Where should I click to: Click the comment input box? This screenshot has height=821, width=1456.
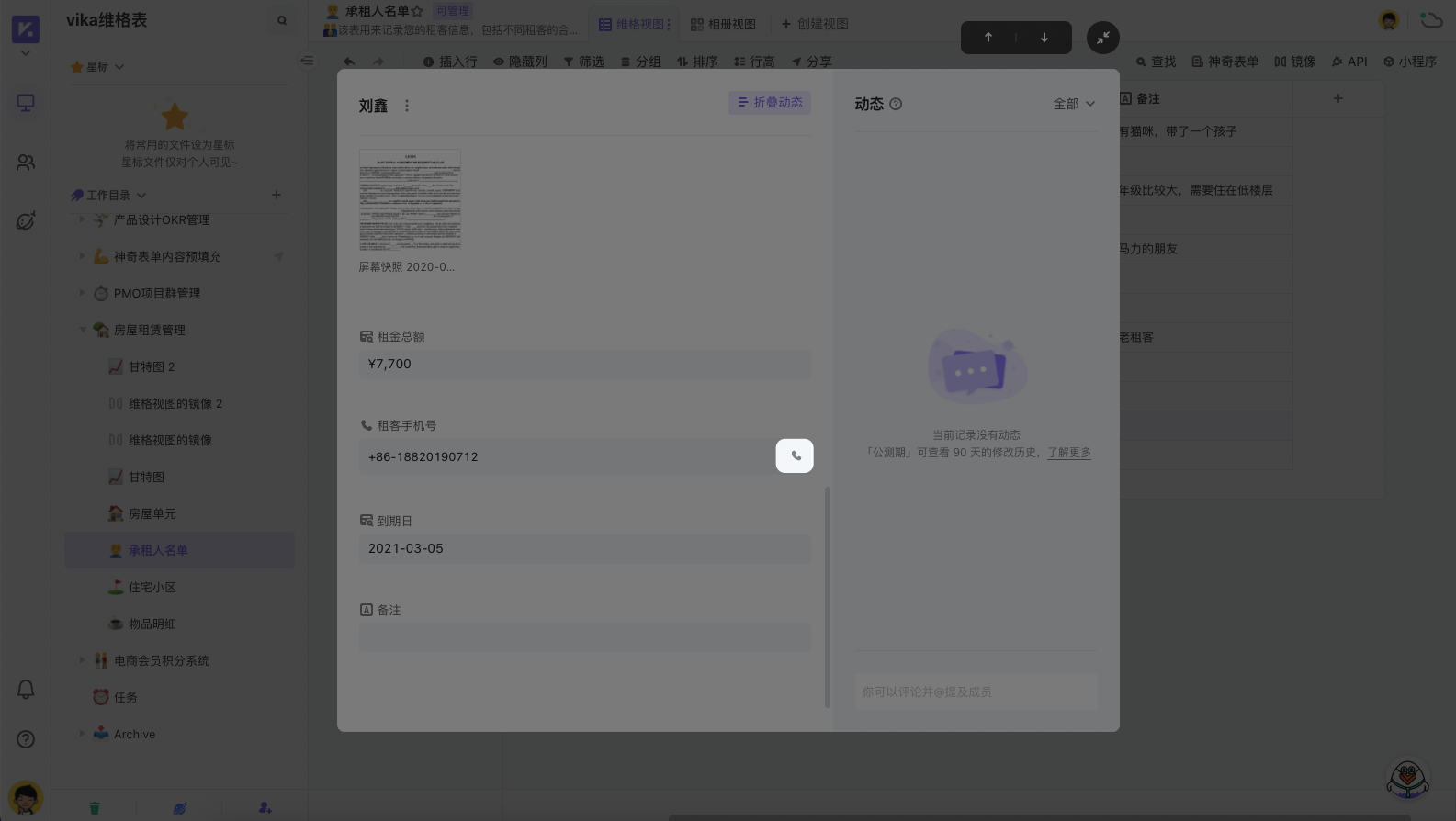[x=976, y=692]
